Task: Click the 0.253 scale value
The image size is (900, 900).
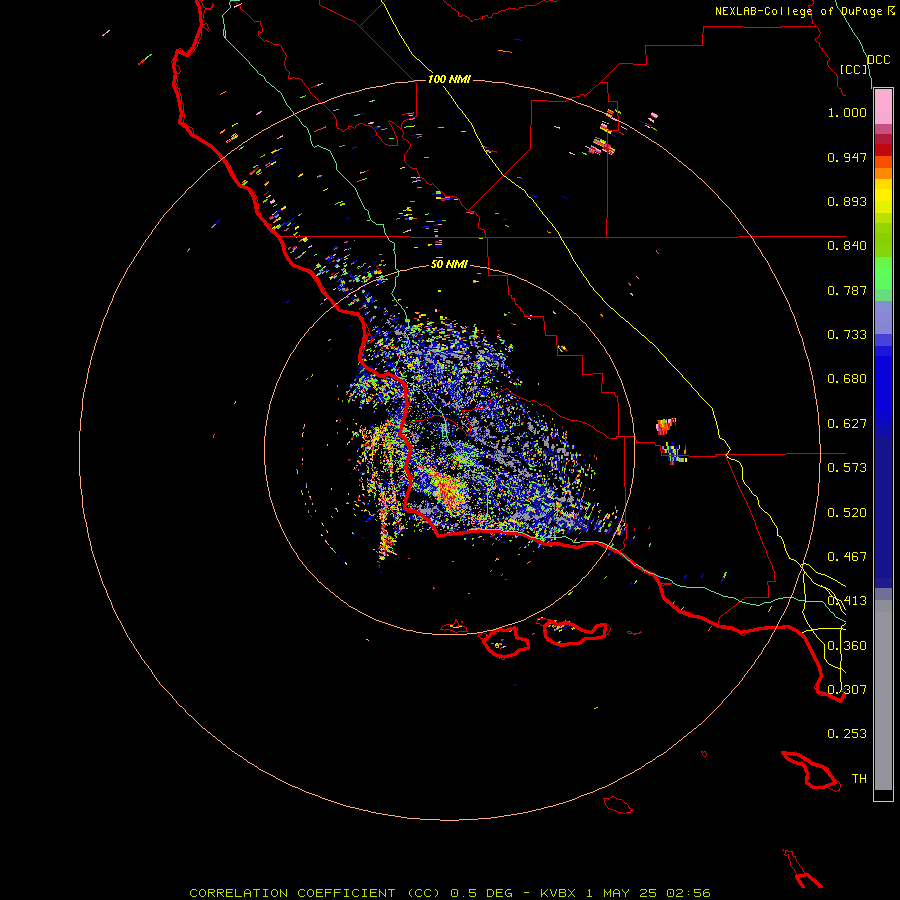Action: (x=847, y=734)
